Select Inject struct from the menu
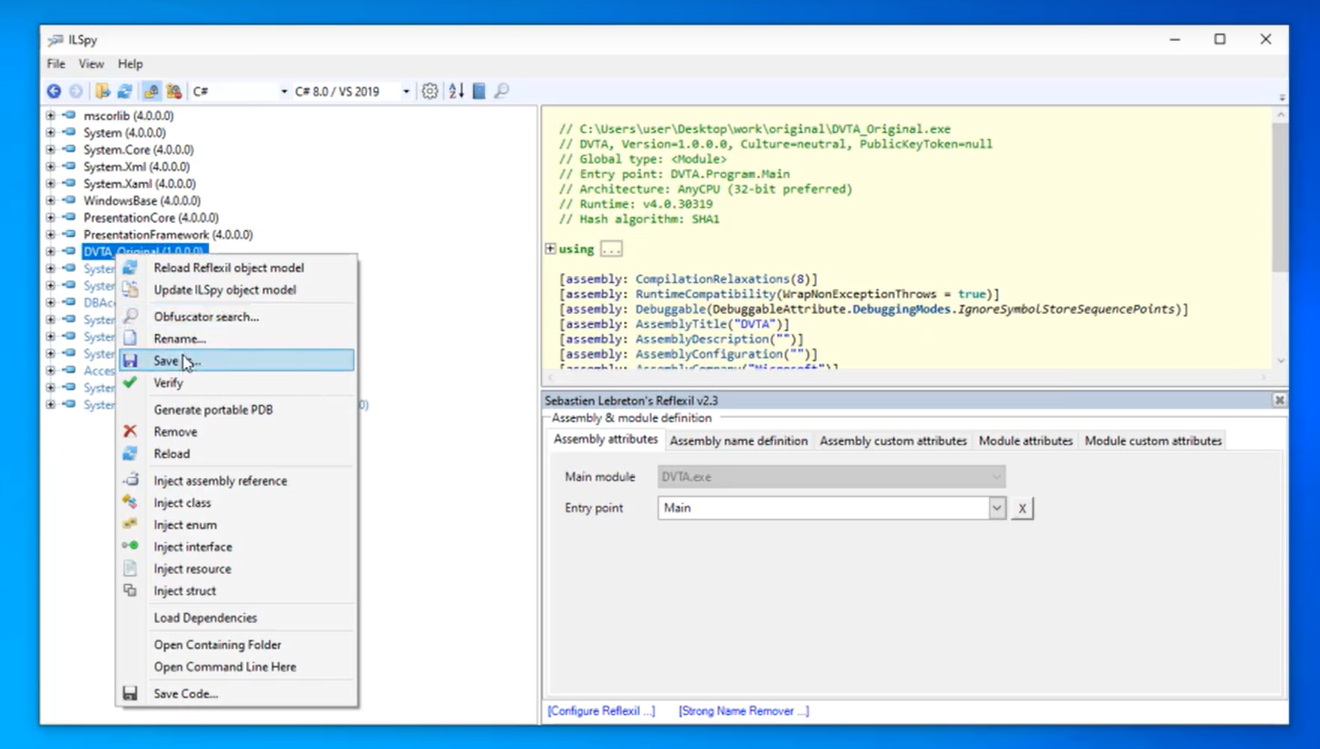1320x749 pixels. coord(236,591)
